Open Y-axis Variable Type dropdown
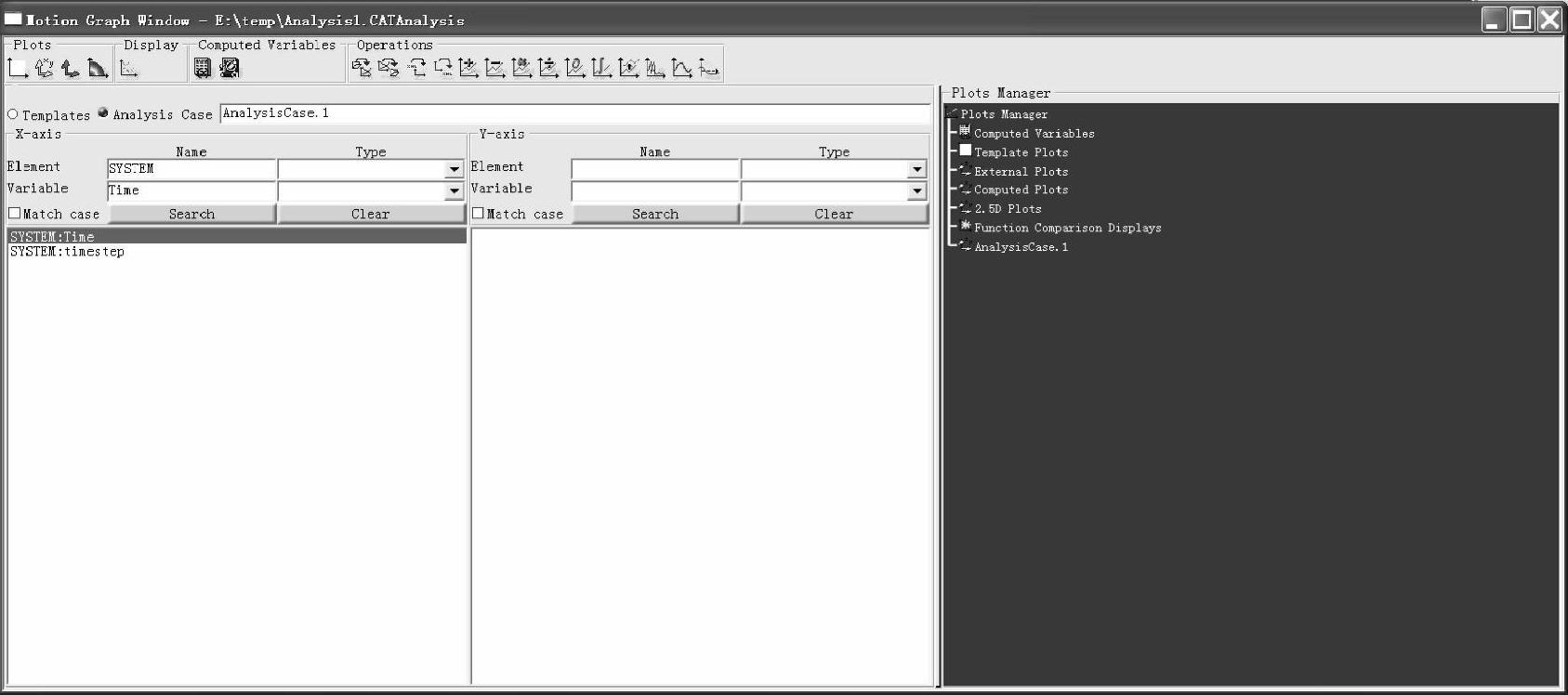The width and height of the screenshot is (1568, 695). click(x=917, y=190)
